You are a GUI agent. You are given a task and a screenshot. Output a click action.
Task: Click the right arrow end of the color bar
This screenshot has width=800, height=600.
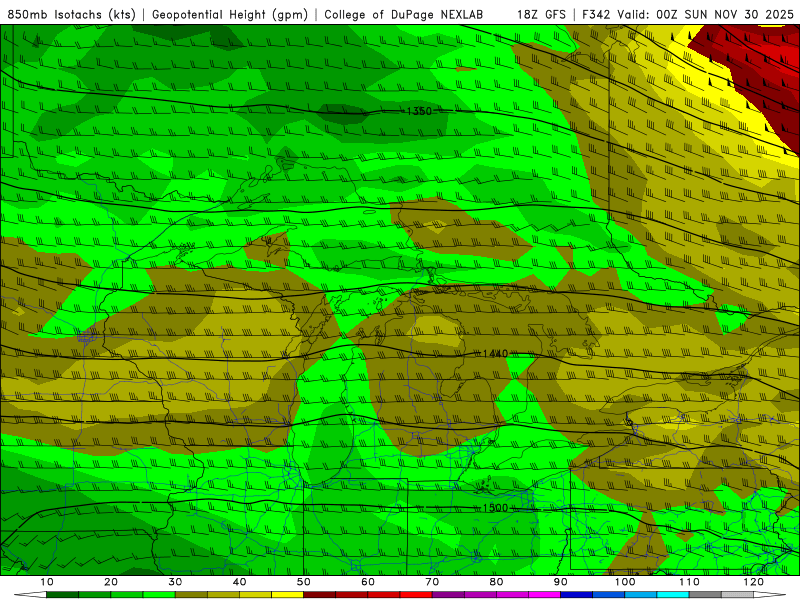pyautogui.click(x=770, y=595)
